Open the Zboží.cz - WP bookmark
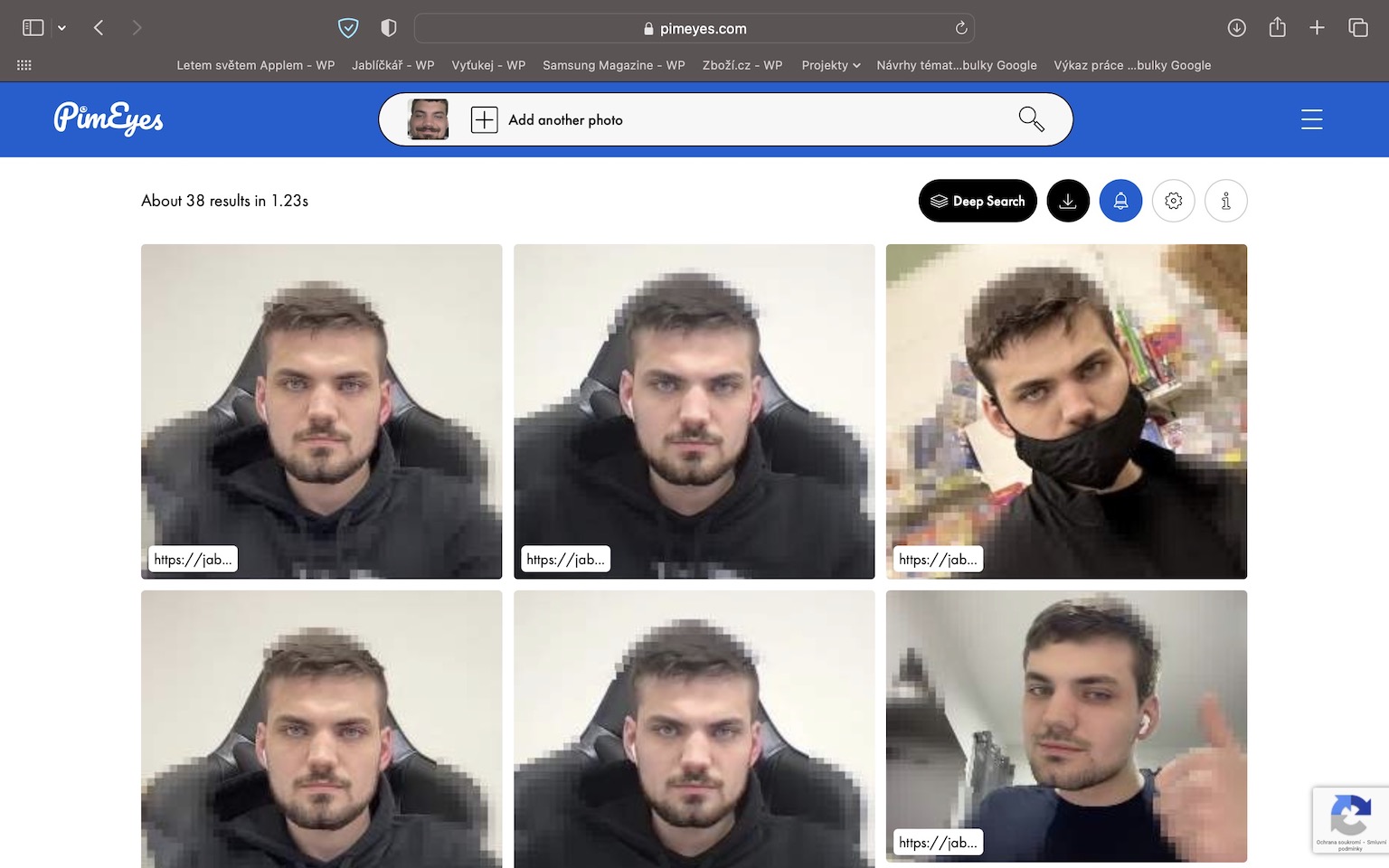 tap(742, 65)
